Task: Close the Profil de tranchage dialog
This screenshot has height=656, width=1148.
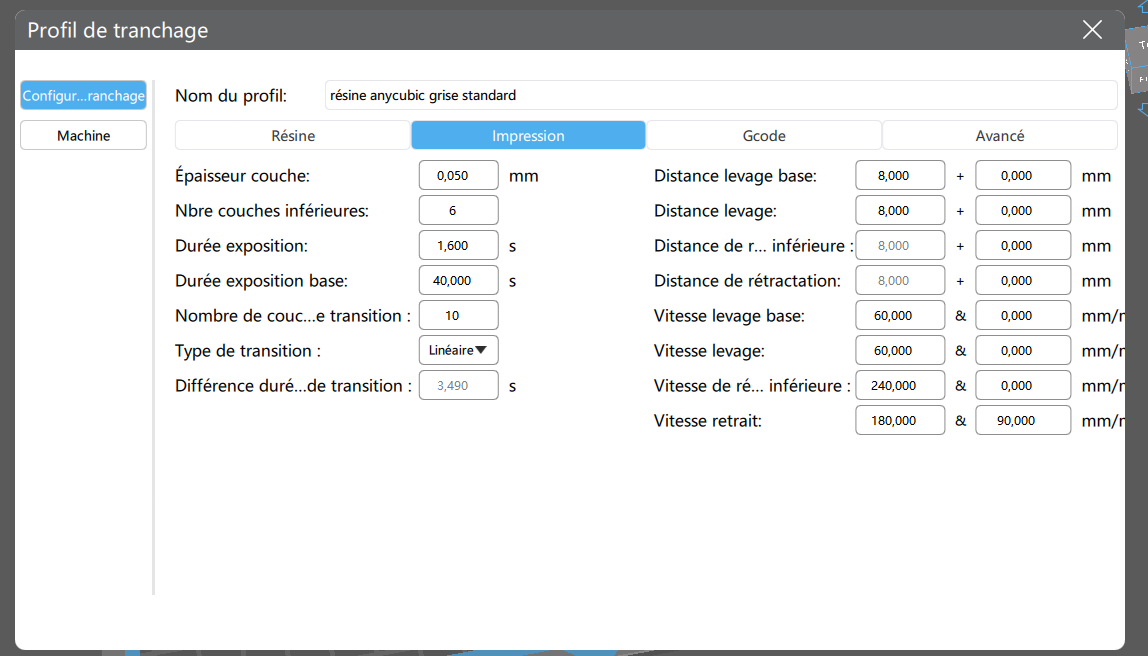Action: point(1092,29)
